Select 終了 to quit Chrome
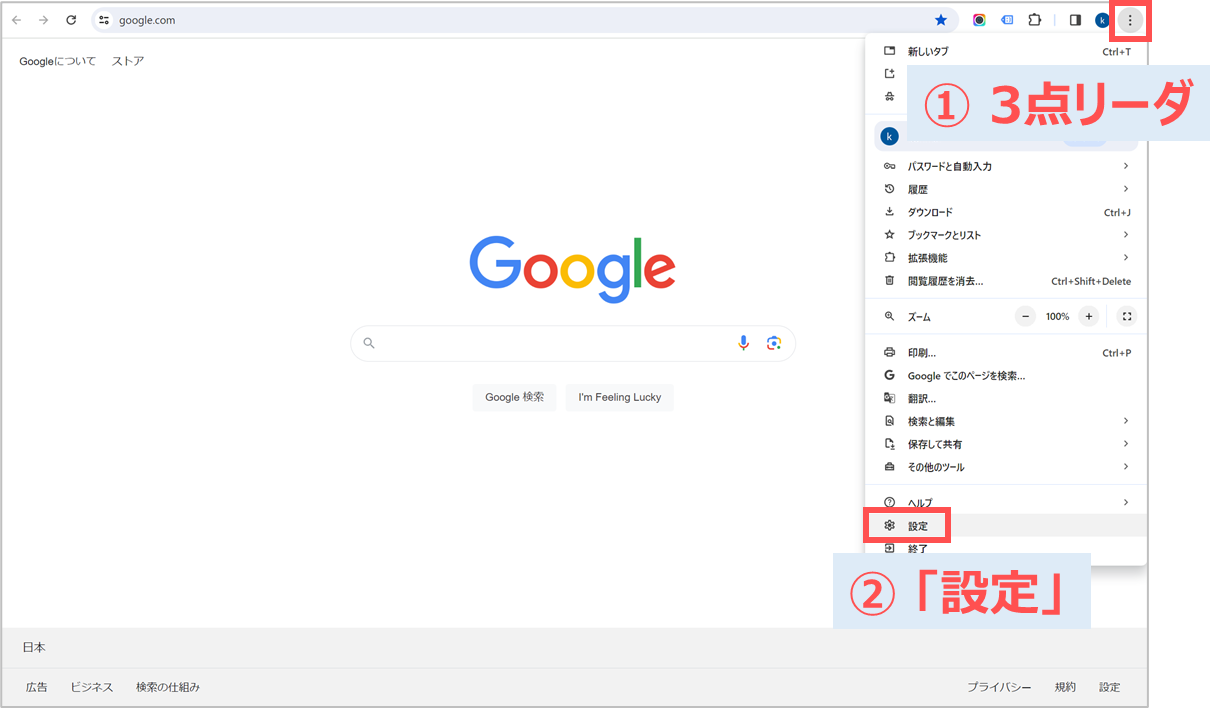The width and height of the screenshot is (1224, 708). click(1006, 548)
